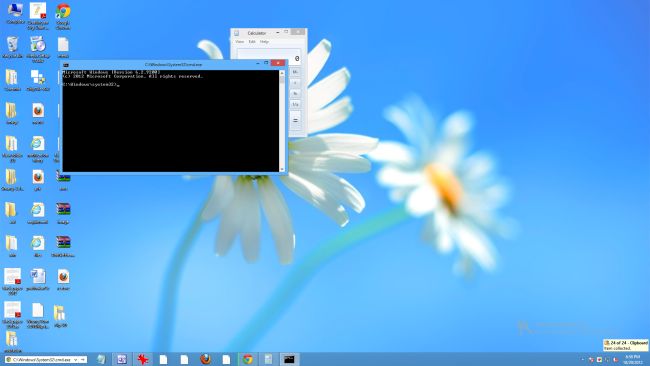Expand the taskbar Address toolbar dropdown
This screenshot has height=366, width=650.
[x=75, y=359]
